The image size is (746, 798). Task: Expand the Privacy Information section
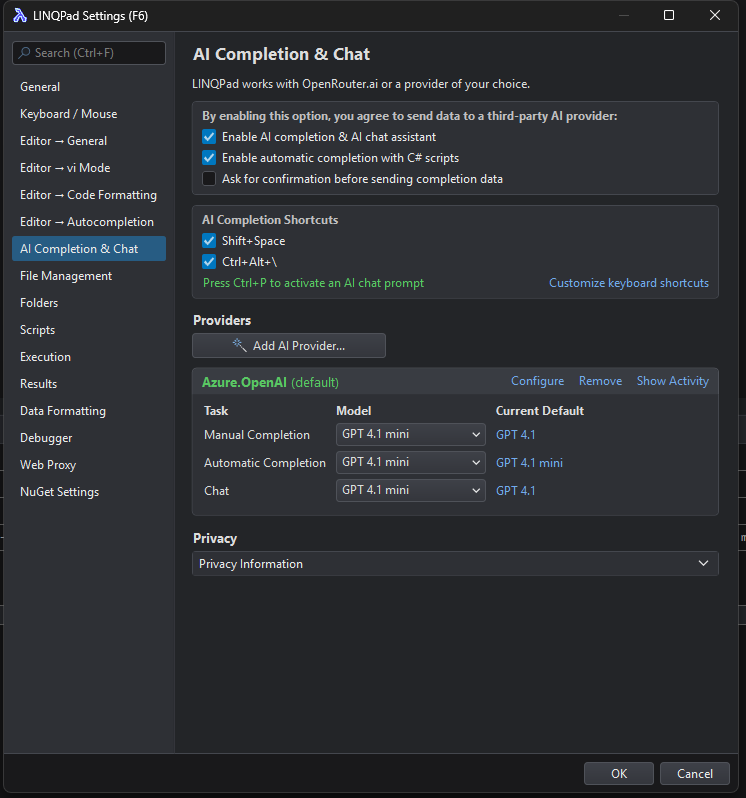(x=455, y=563)
